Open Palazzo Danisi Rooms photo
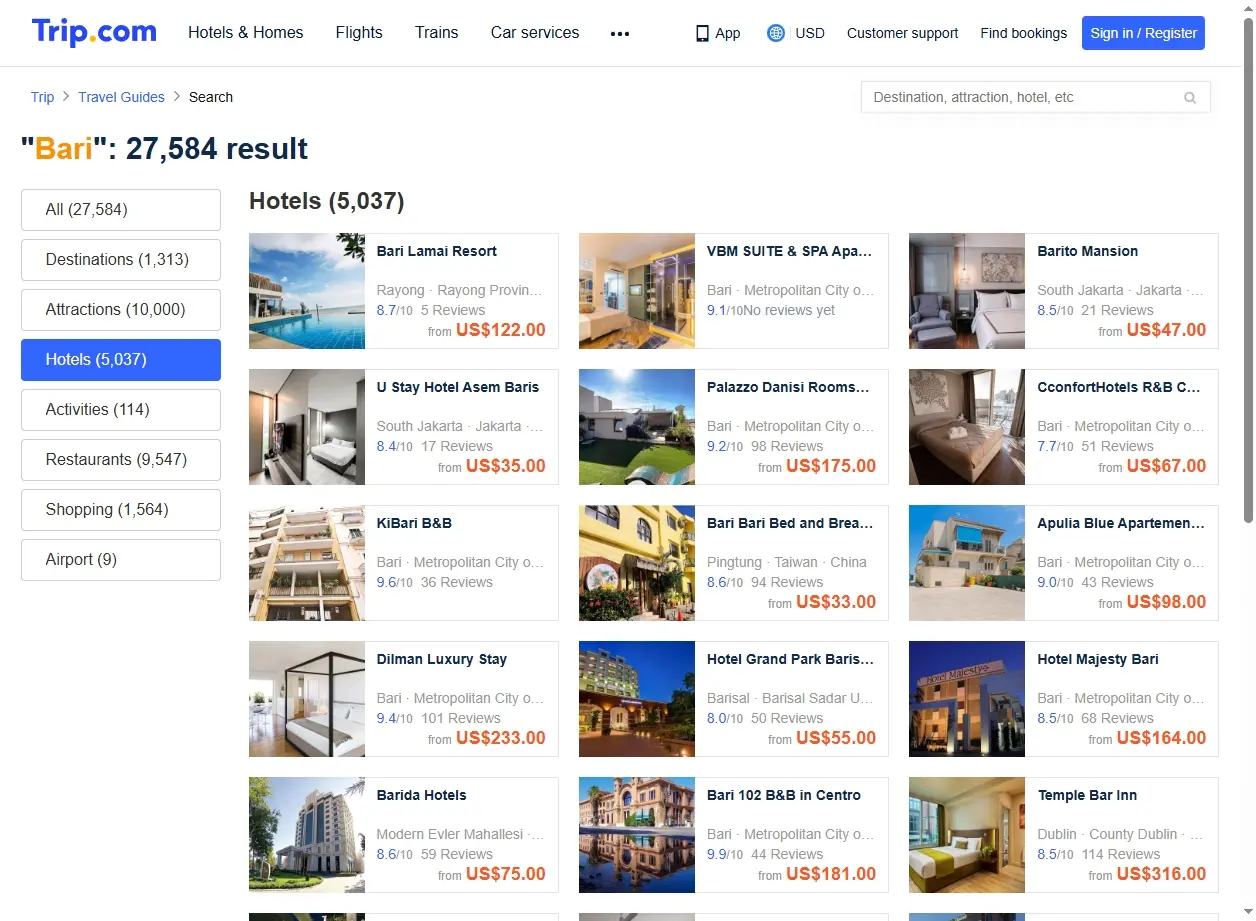The height and width of the screenshot is (921, 1256). click(637, 427)
